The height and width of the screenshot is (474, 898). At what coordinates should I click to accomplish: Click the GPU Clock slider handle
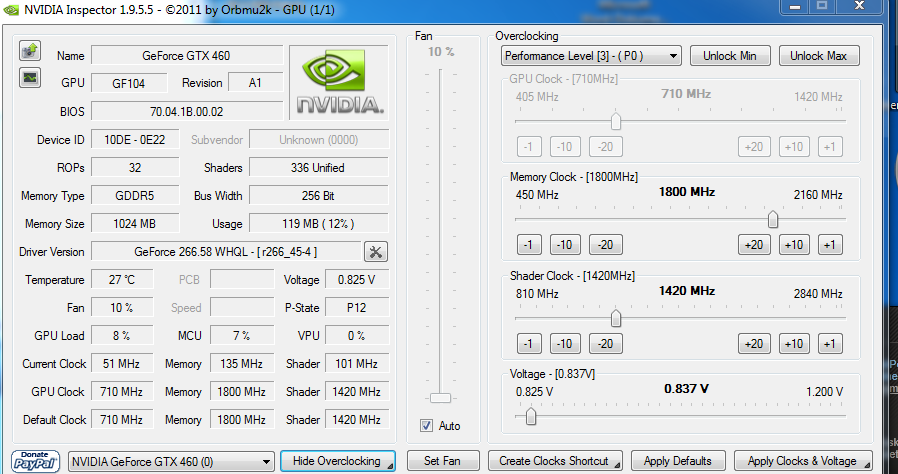point(616,121)
